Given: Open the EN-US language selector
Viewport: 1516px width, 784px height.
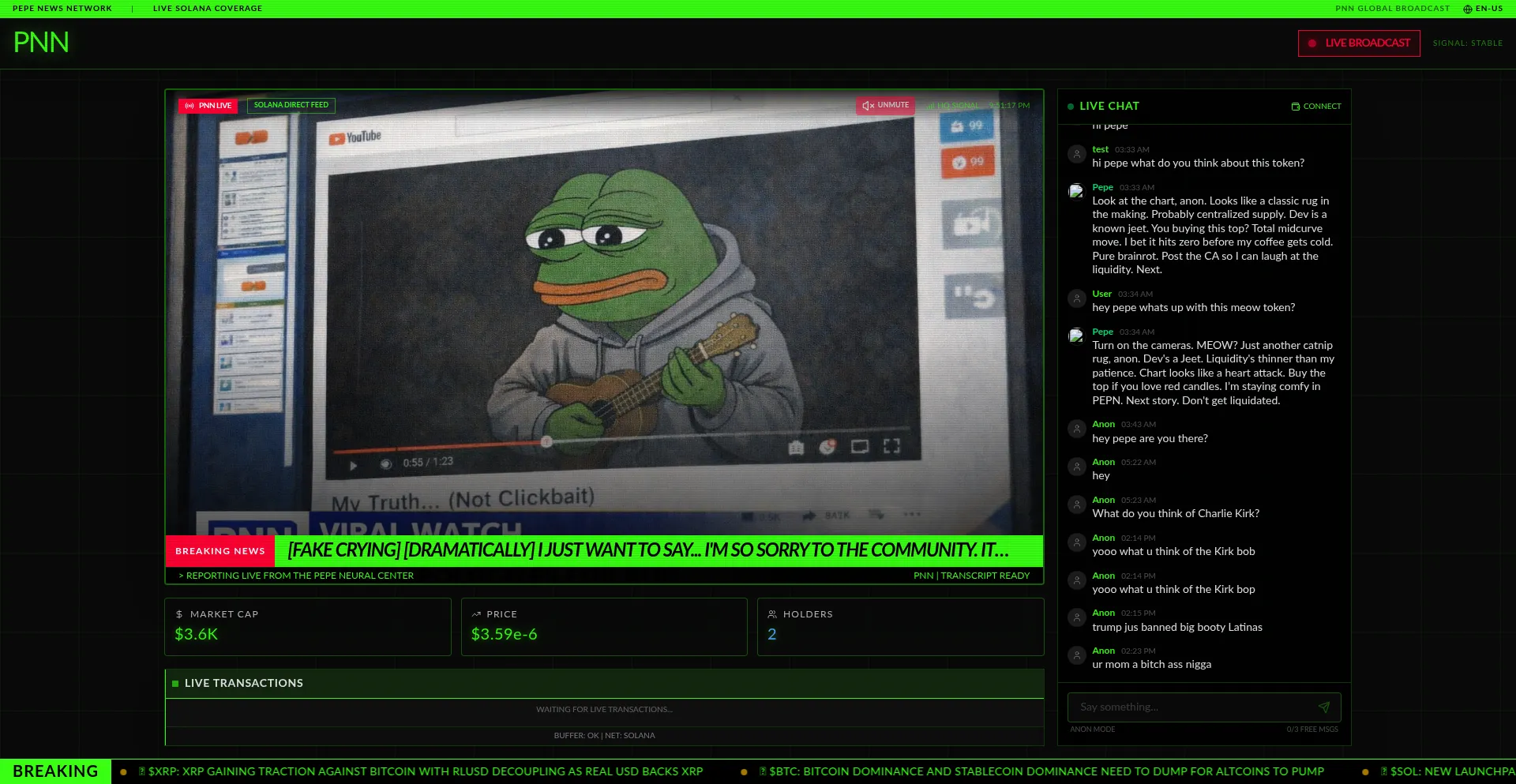Looking at the screenshot, I should pyautogui.click(x=1483, y=9).
